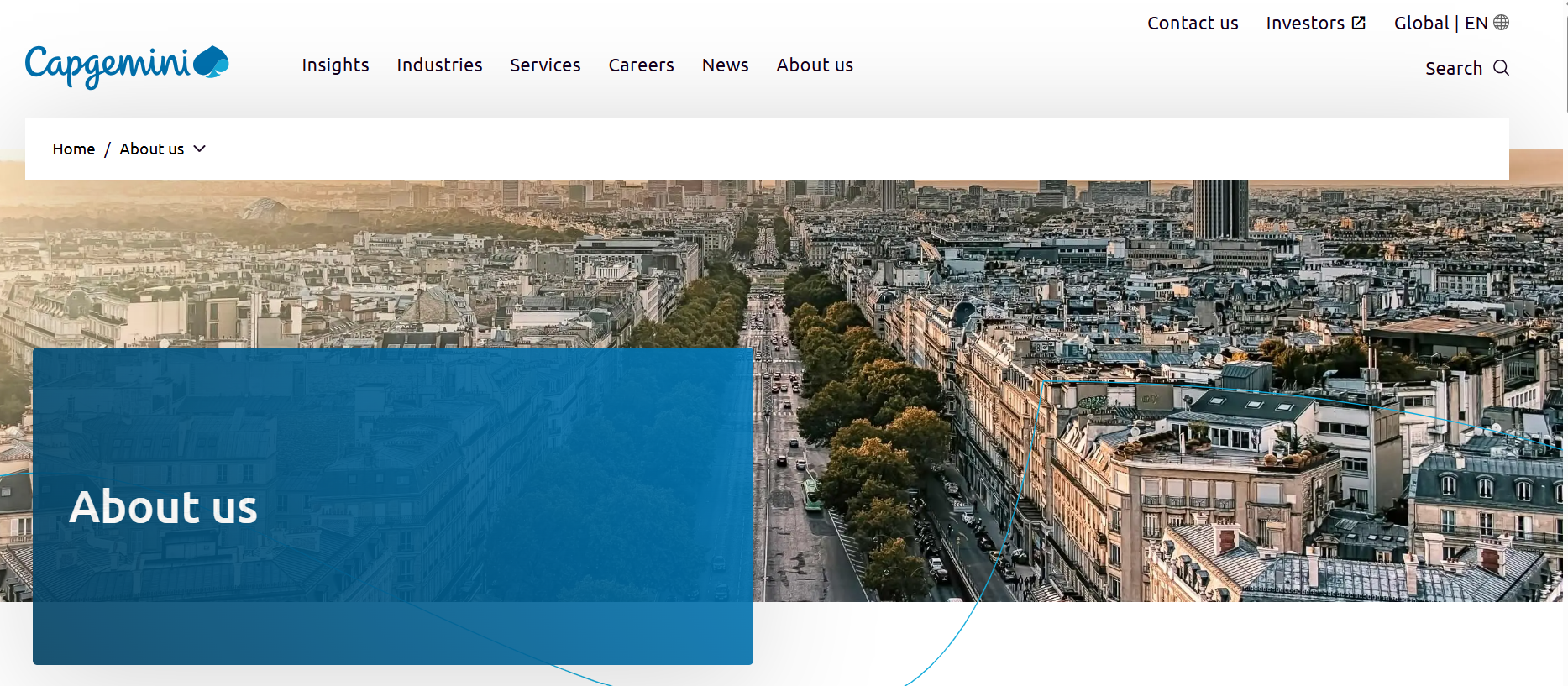Image resolution: width=1568 pixels, height=686 pixels.
Task: Expand the About us breadcrumb chevron
Action: (x=200, y=149)
